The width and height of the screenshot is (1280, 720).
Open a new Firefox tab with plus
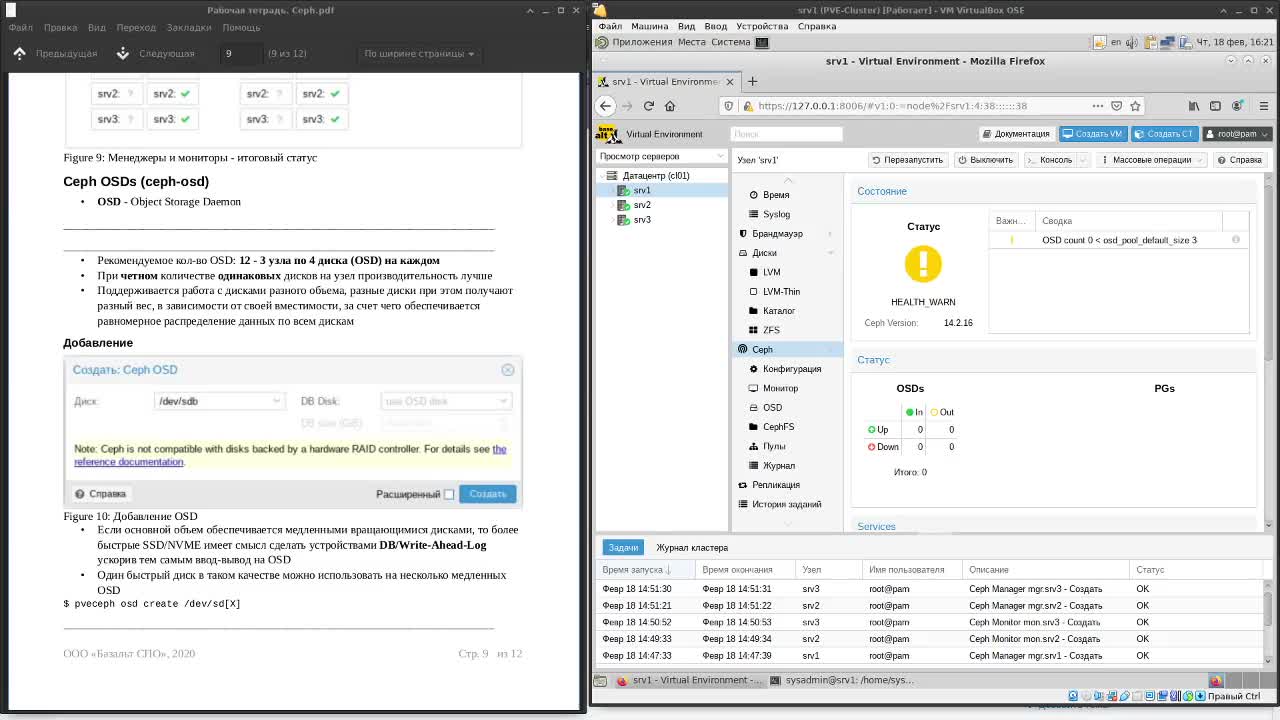pos(753,81)
